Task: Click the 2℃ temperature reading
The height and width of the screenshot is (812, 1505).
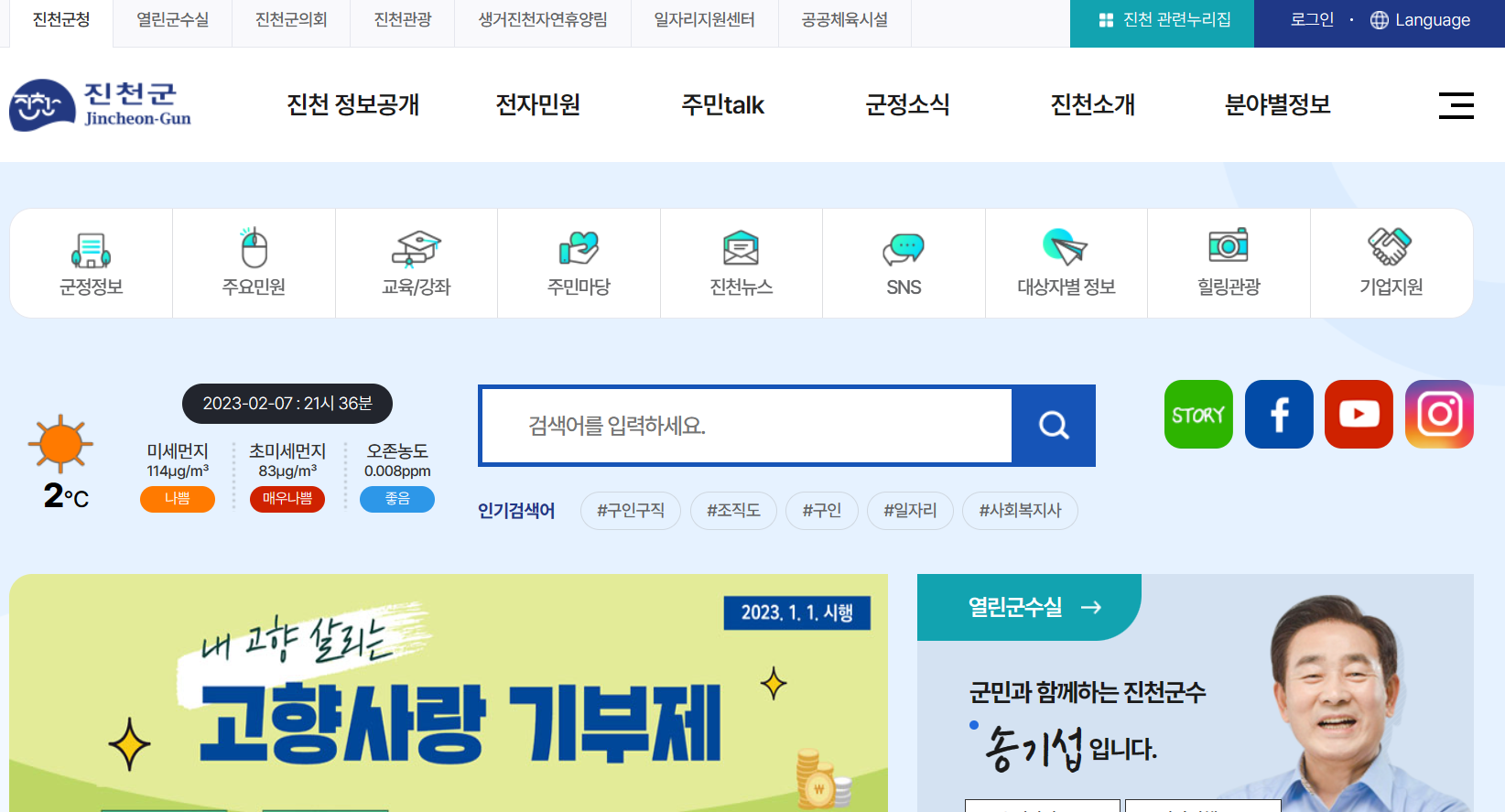Action: click(66, 496)
